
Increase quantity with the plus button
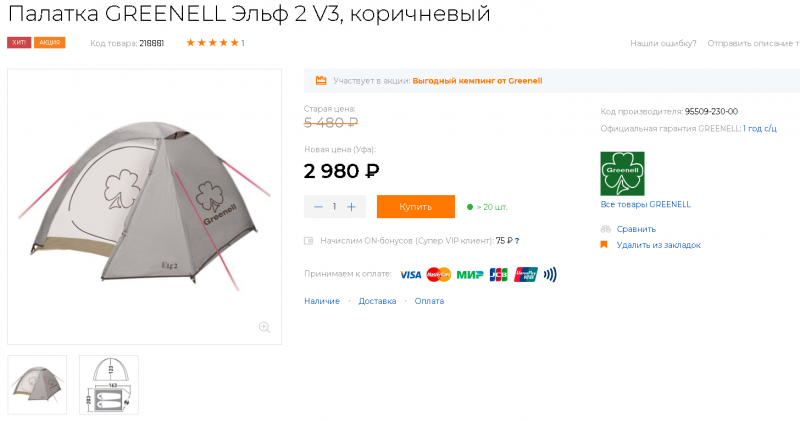[x=352, y=207]
